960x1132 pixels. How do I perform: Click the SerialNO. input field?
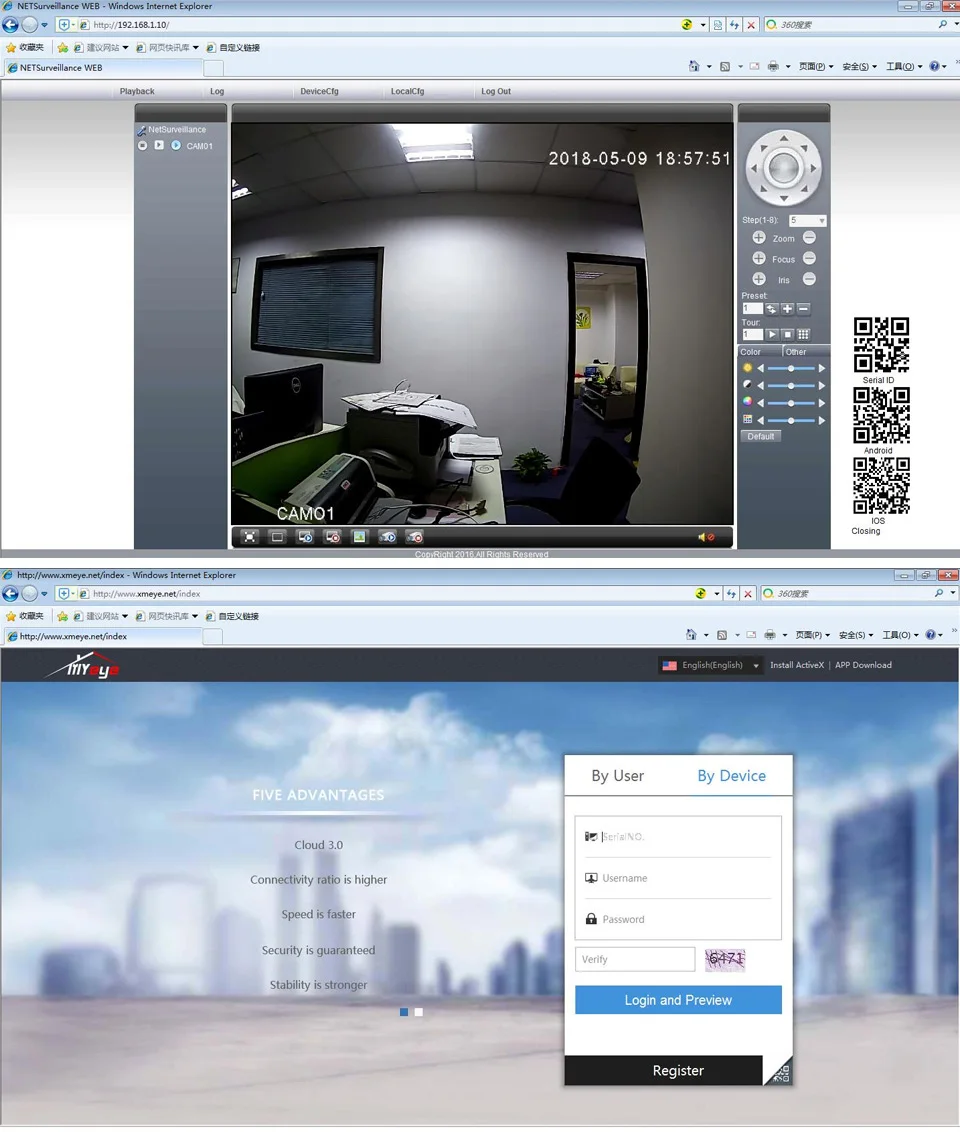(678, 837)
